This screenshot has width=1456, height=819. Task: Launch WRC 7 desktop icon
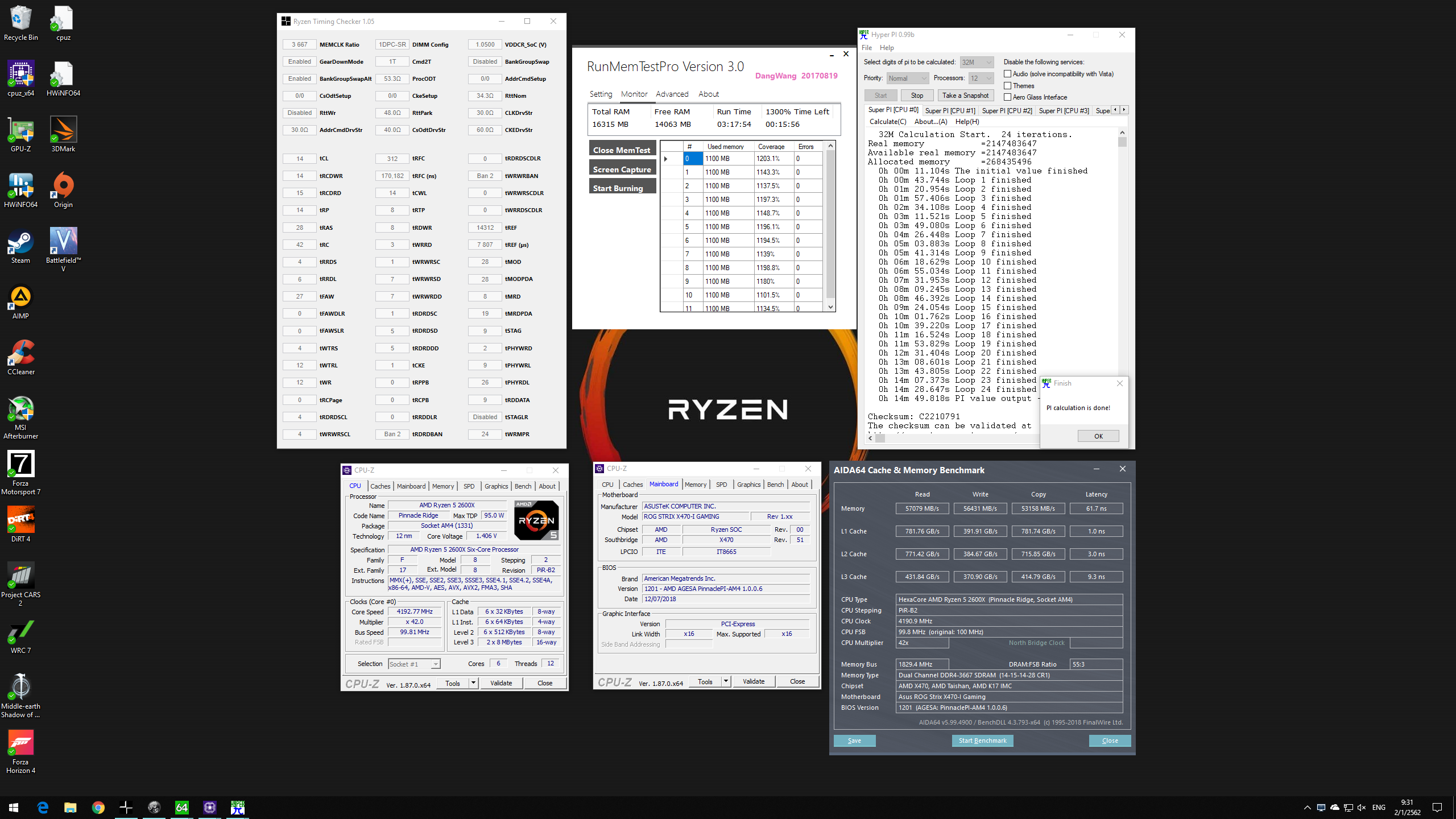click(20, 636)
